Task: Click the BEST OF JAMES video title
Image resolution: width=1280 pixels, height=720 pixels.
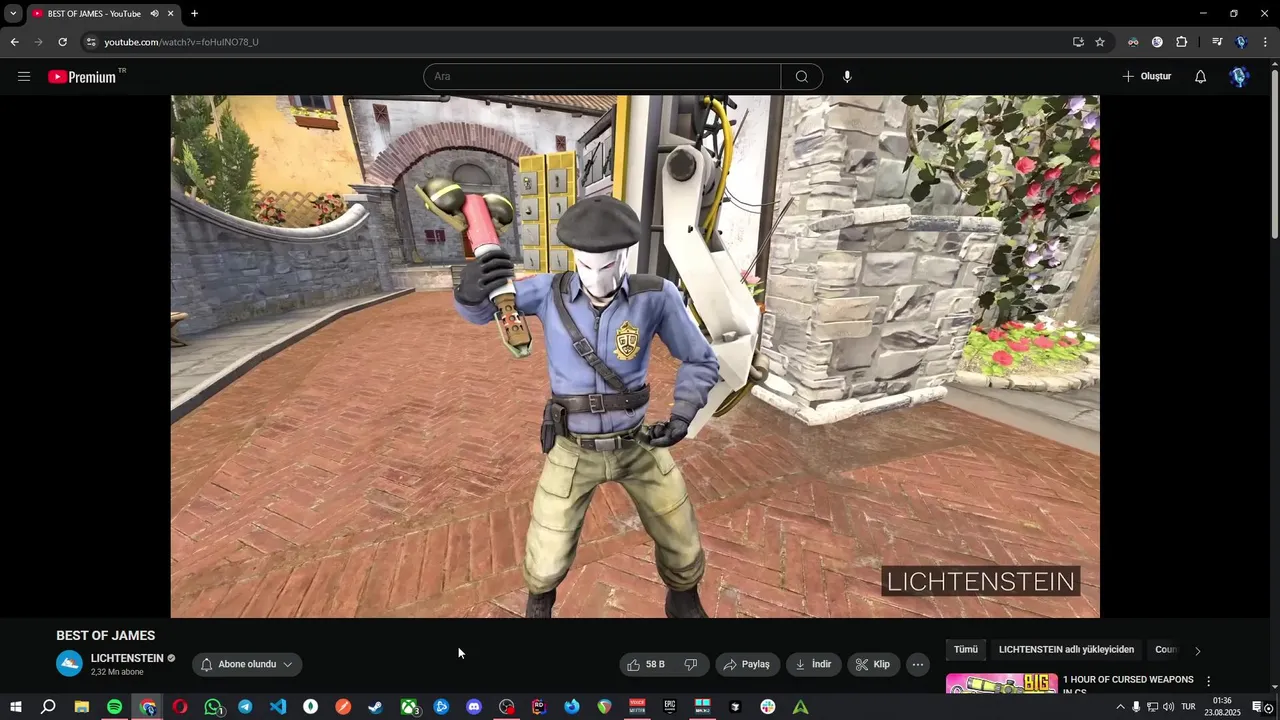Action: (106, 636)
